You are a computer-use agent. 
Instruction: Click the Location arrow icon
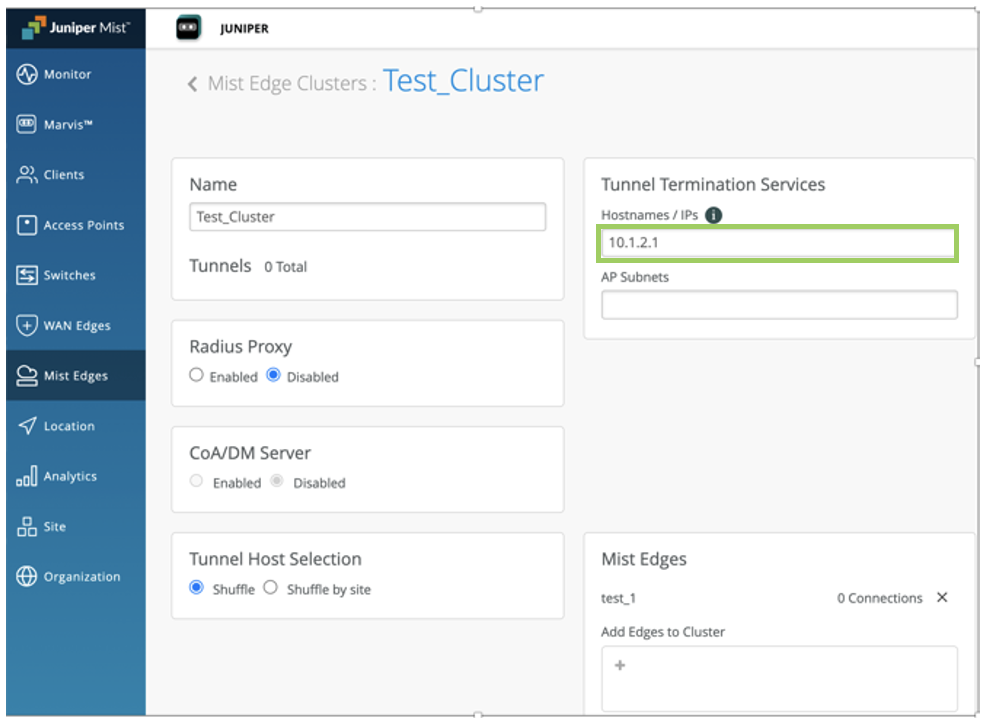click(x=27, y=426)
